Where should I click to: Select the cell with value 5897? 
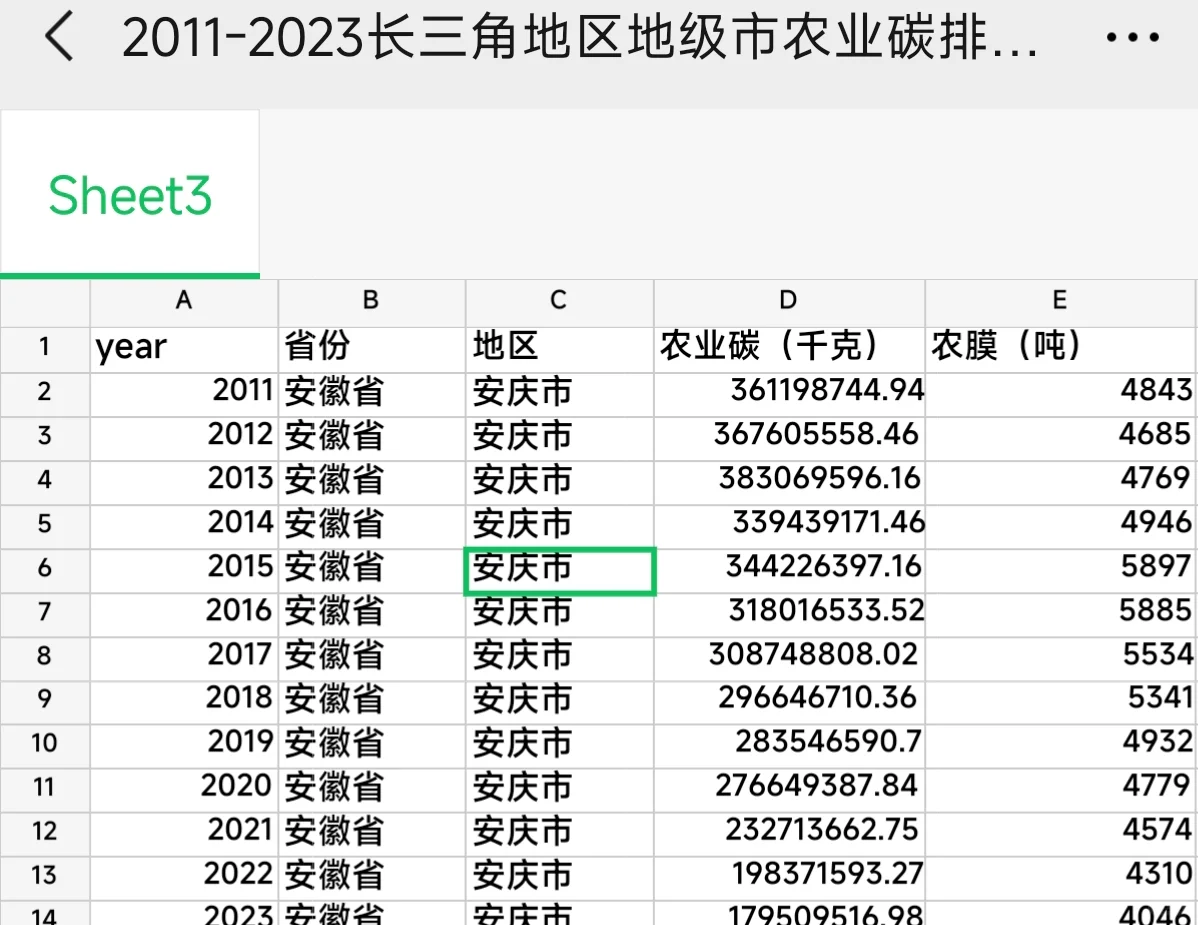pos(1059,570)
